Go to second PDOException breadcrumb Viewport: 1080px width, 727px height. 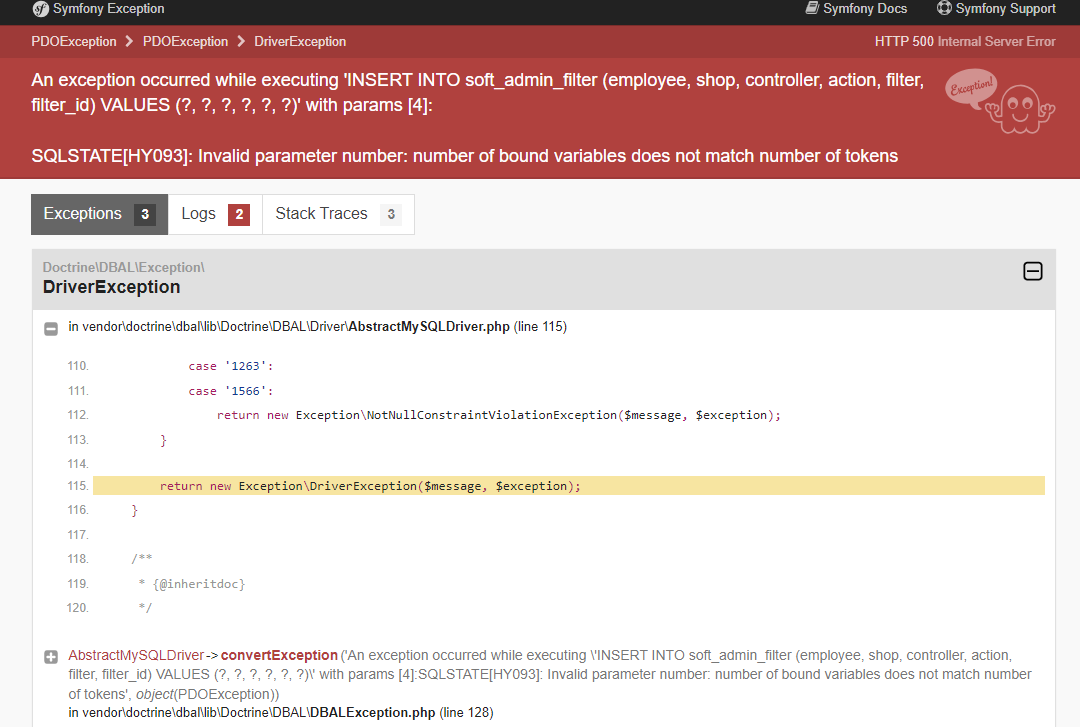185,41
